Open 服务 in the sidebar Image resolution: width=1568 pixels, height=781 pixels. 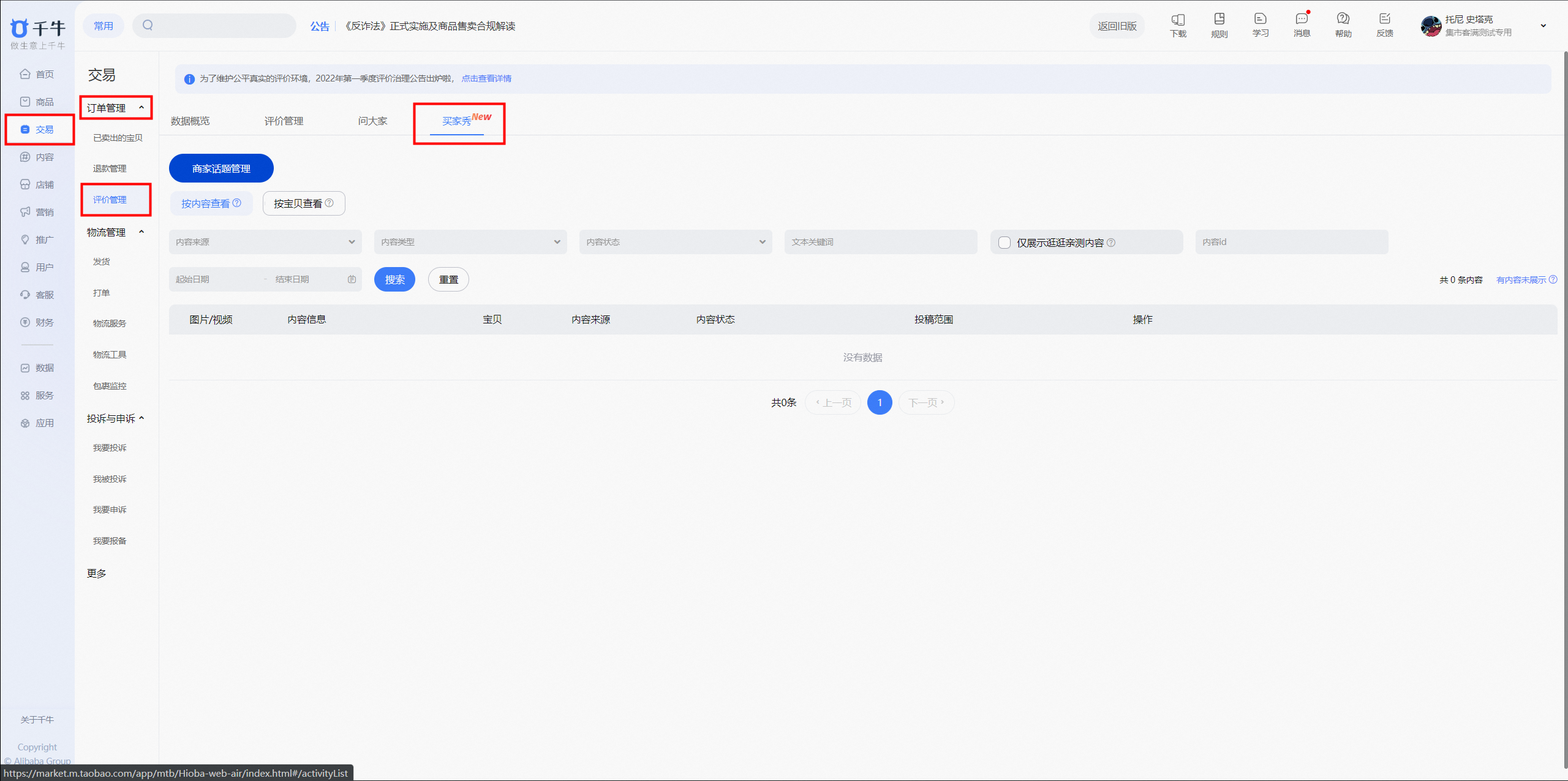coord(37,395)
